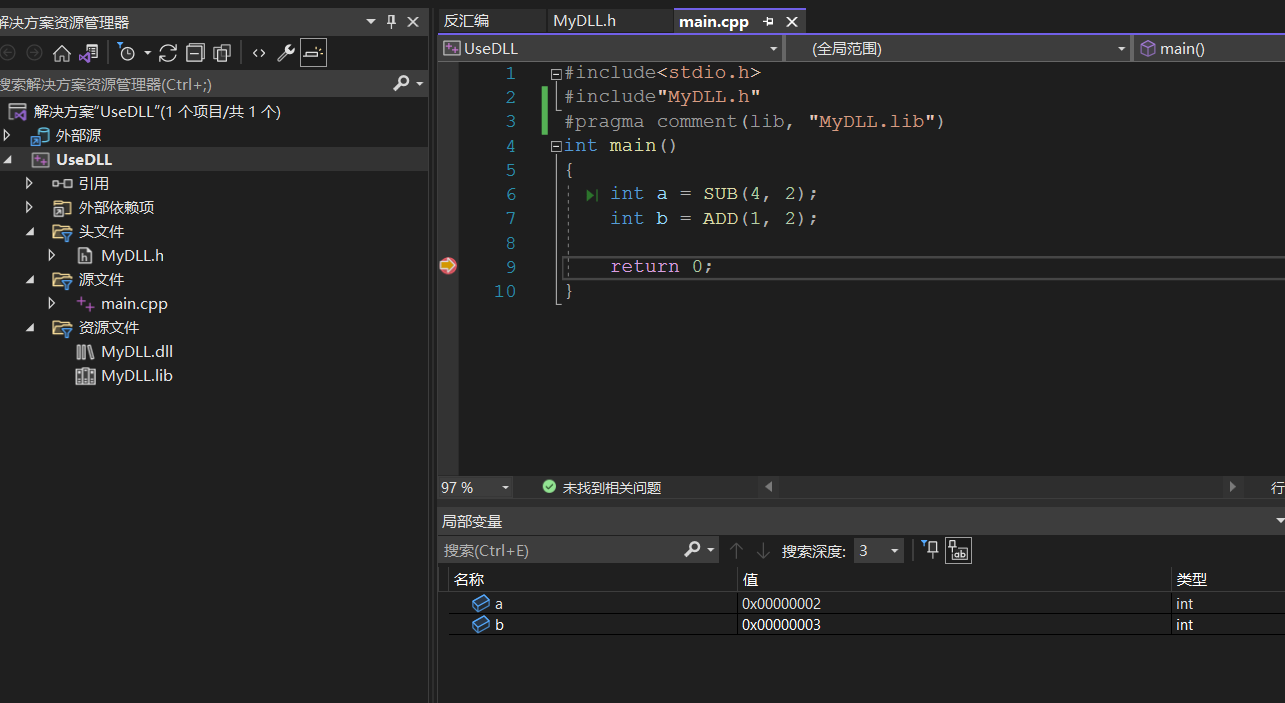Click the 未找到相关问题 status indicator
Viewport: 1285px width, 703px height.
point(601,488)
